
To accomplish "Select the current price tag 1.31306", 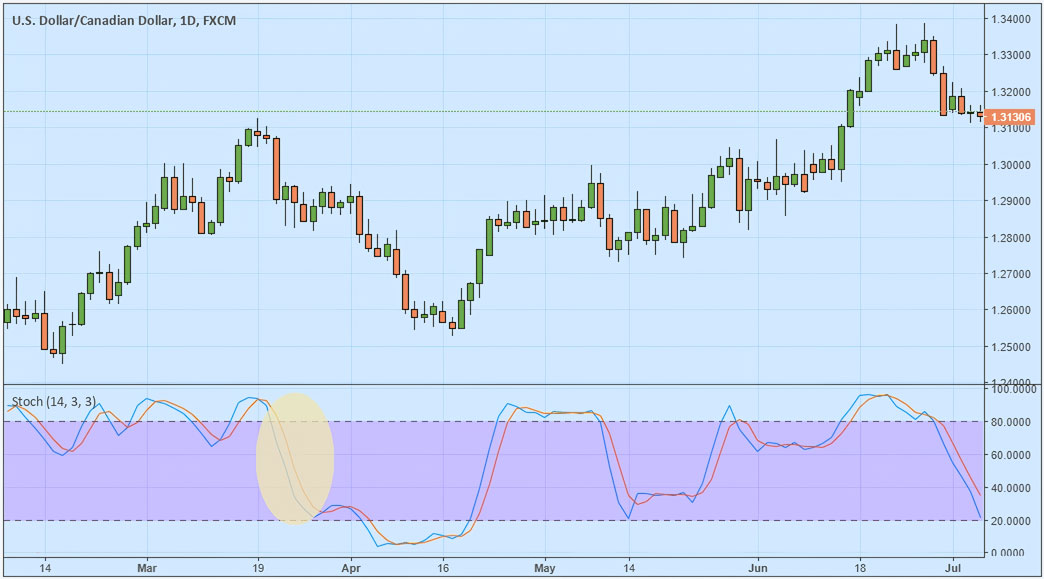I will (x=1011, y=117).
